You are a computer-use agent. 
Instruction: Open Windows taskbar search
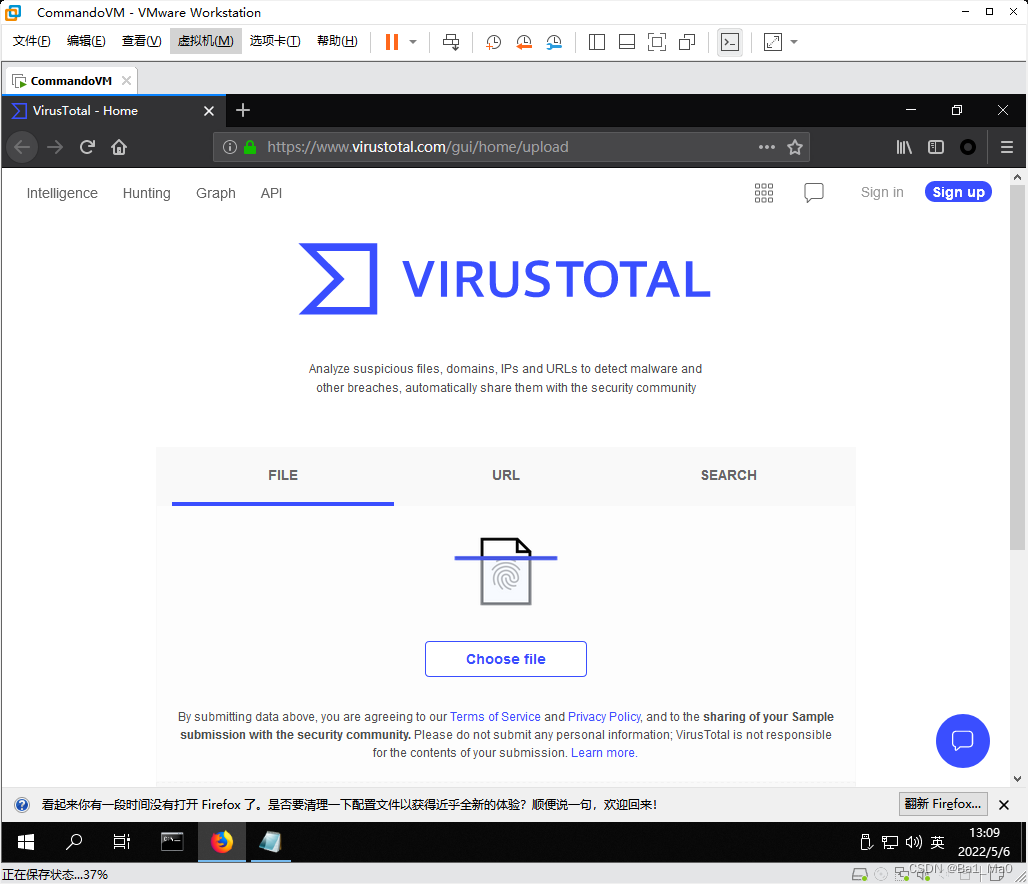pos(74,841)
